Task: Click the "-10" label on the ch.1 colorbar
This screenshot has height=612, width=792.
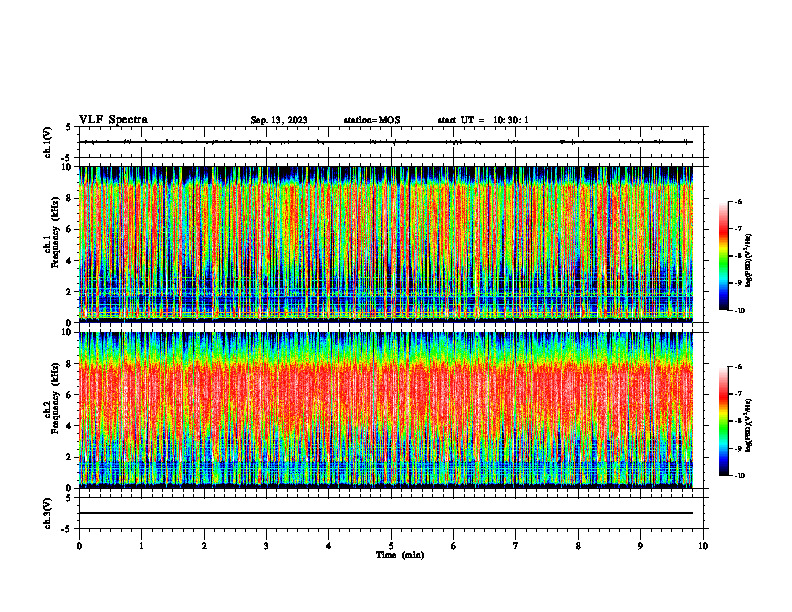Action: [x=740, y=311]
